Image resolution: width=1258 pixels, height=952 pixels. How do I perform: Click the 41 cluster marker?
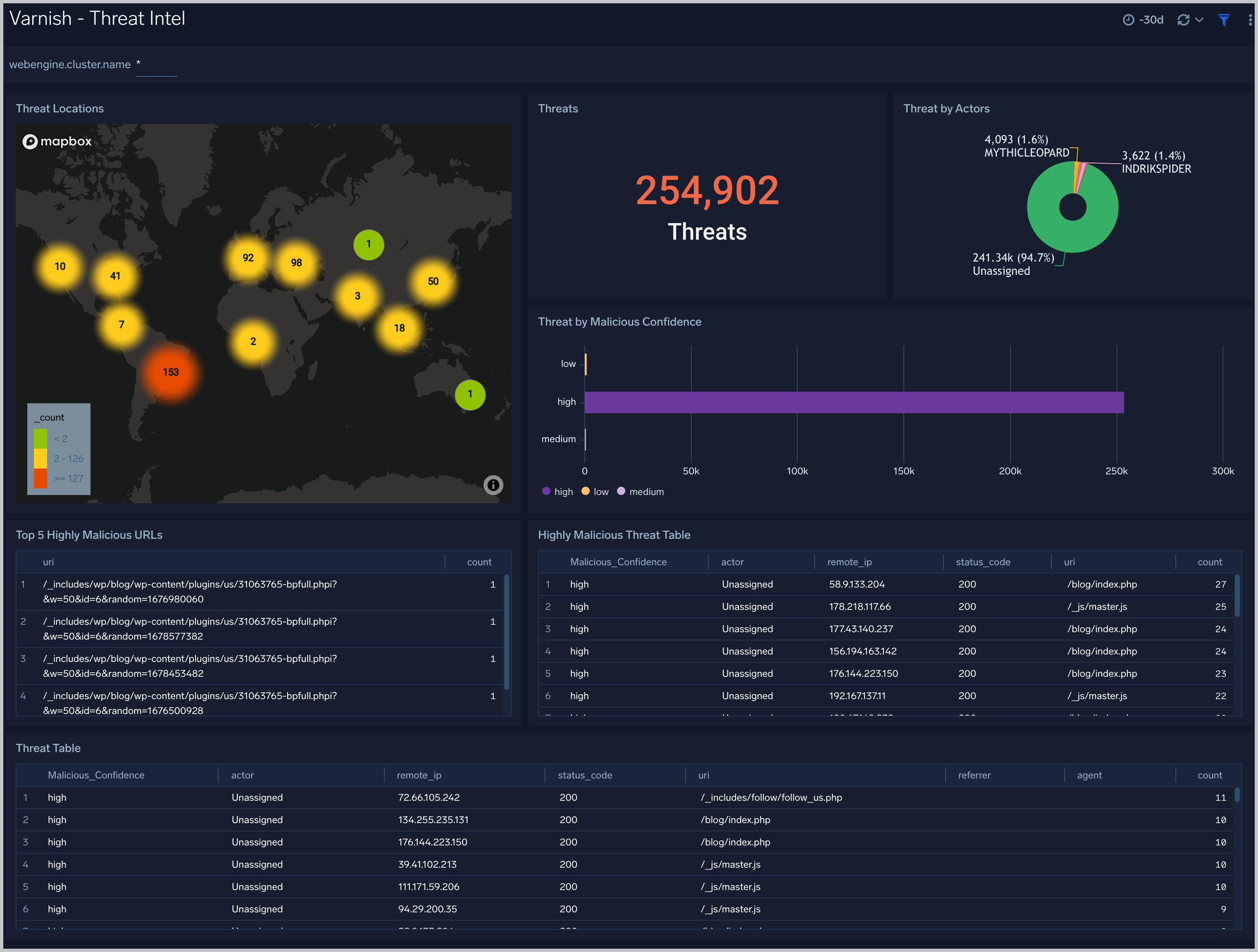(x=115, y=276)
